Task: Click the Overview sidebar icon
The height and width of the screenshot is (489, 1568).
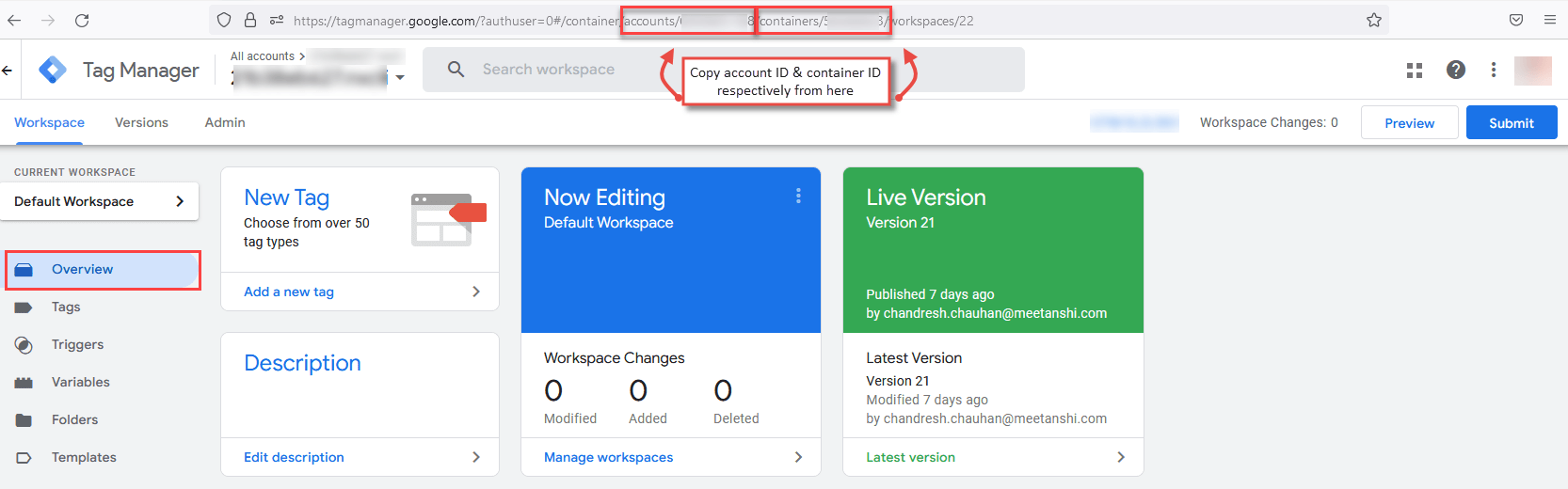Action: pos(24,270)
